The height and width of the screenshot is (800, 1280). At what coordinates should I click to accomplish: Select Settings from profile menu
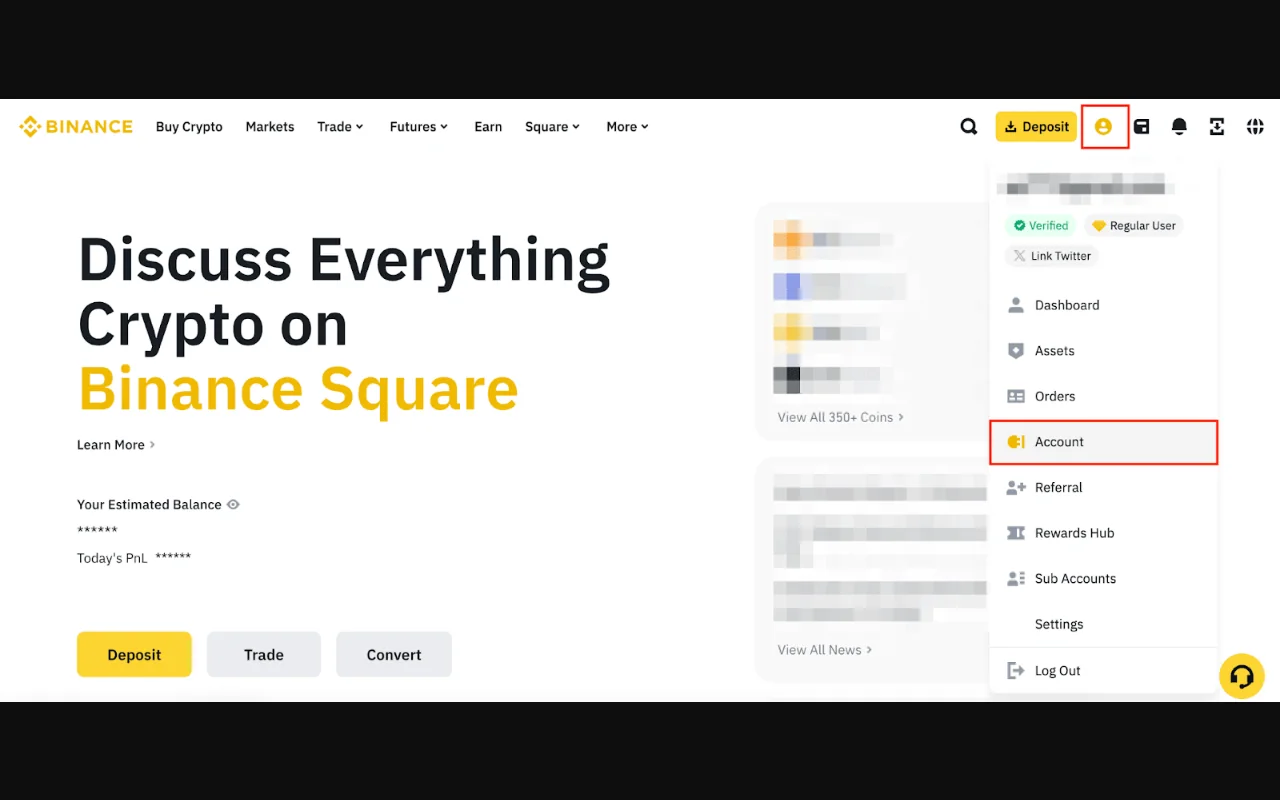1103,624
